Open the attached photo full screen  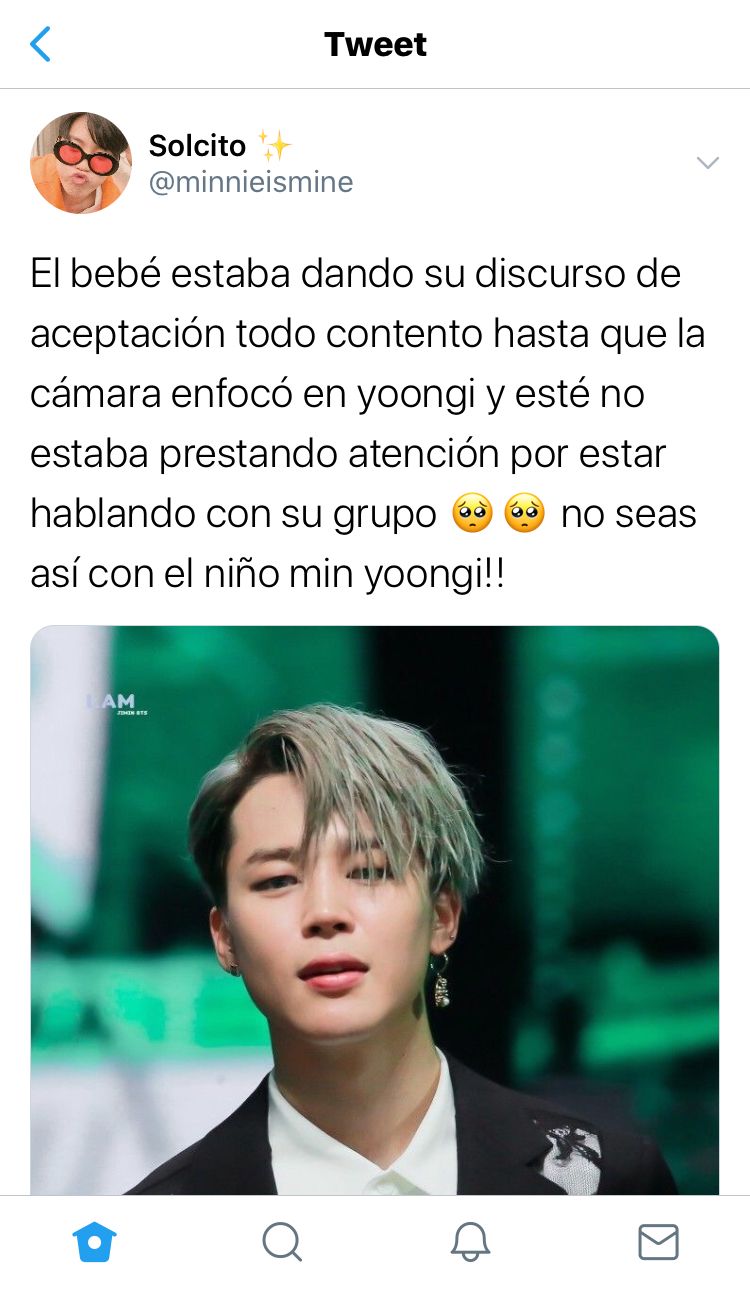pos(375,910)
